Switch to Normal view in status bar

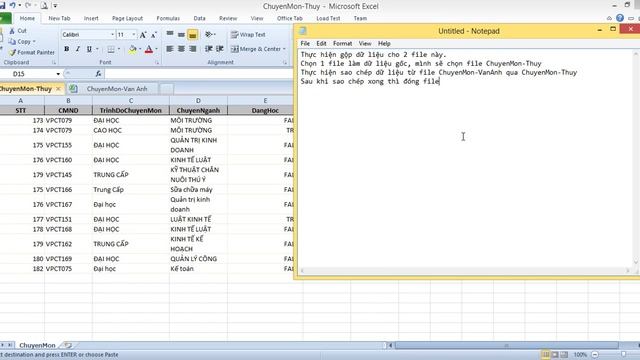coord(545,355)
